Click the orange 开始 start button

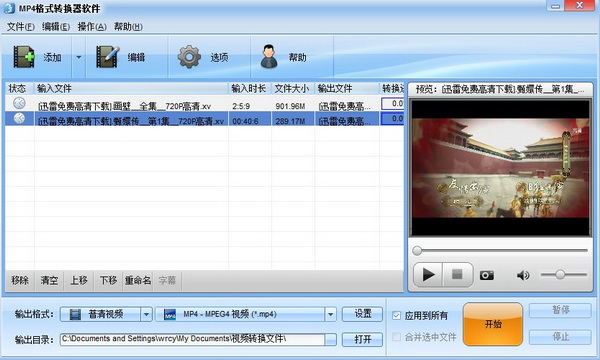click(493, 324)
